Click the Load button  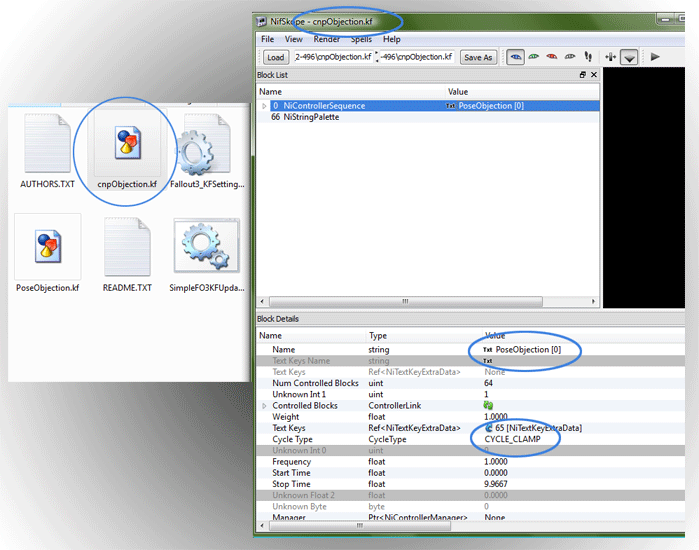(x=275, y=57)
